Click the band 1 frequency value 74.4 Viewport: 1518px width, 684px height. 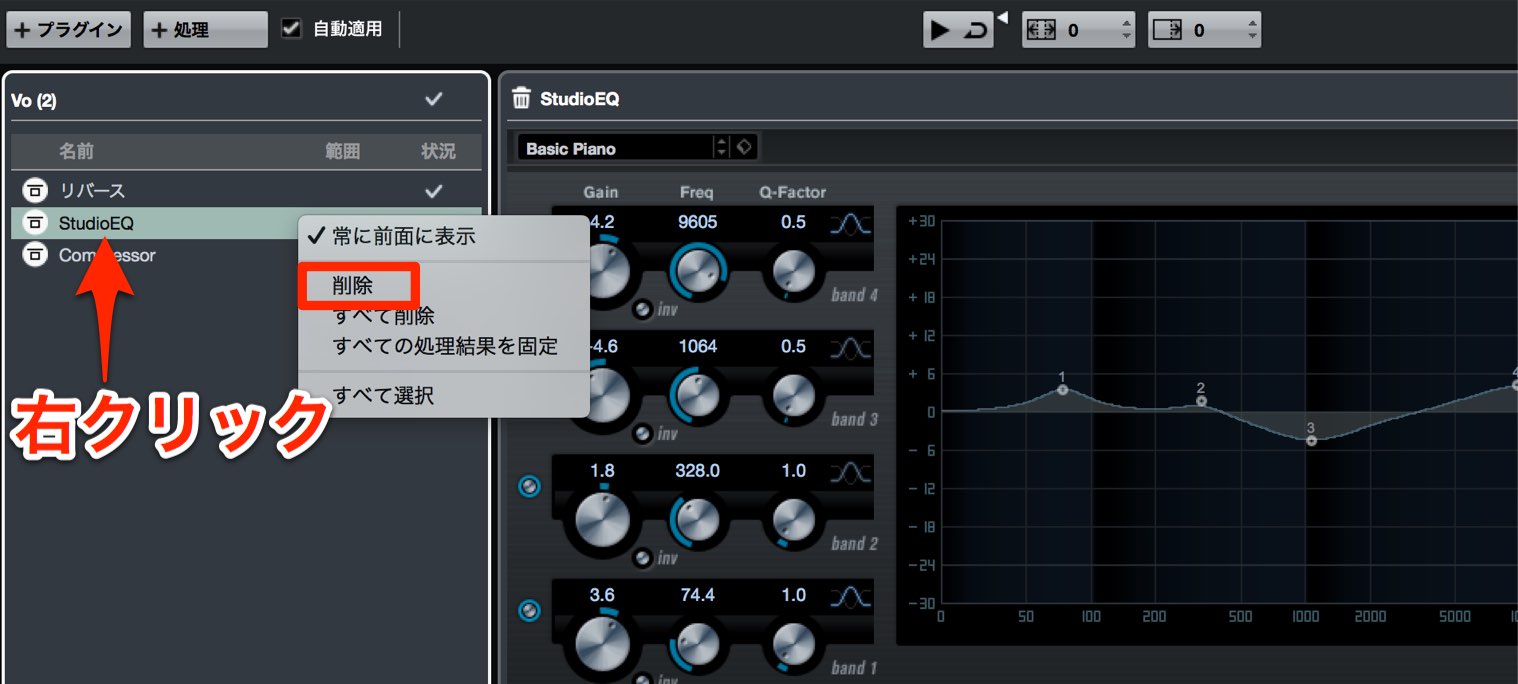[x=697, y=594]
